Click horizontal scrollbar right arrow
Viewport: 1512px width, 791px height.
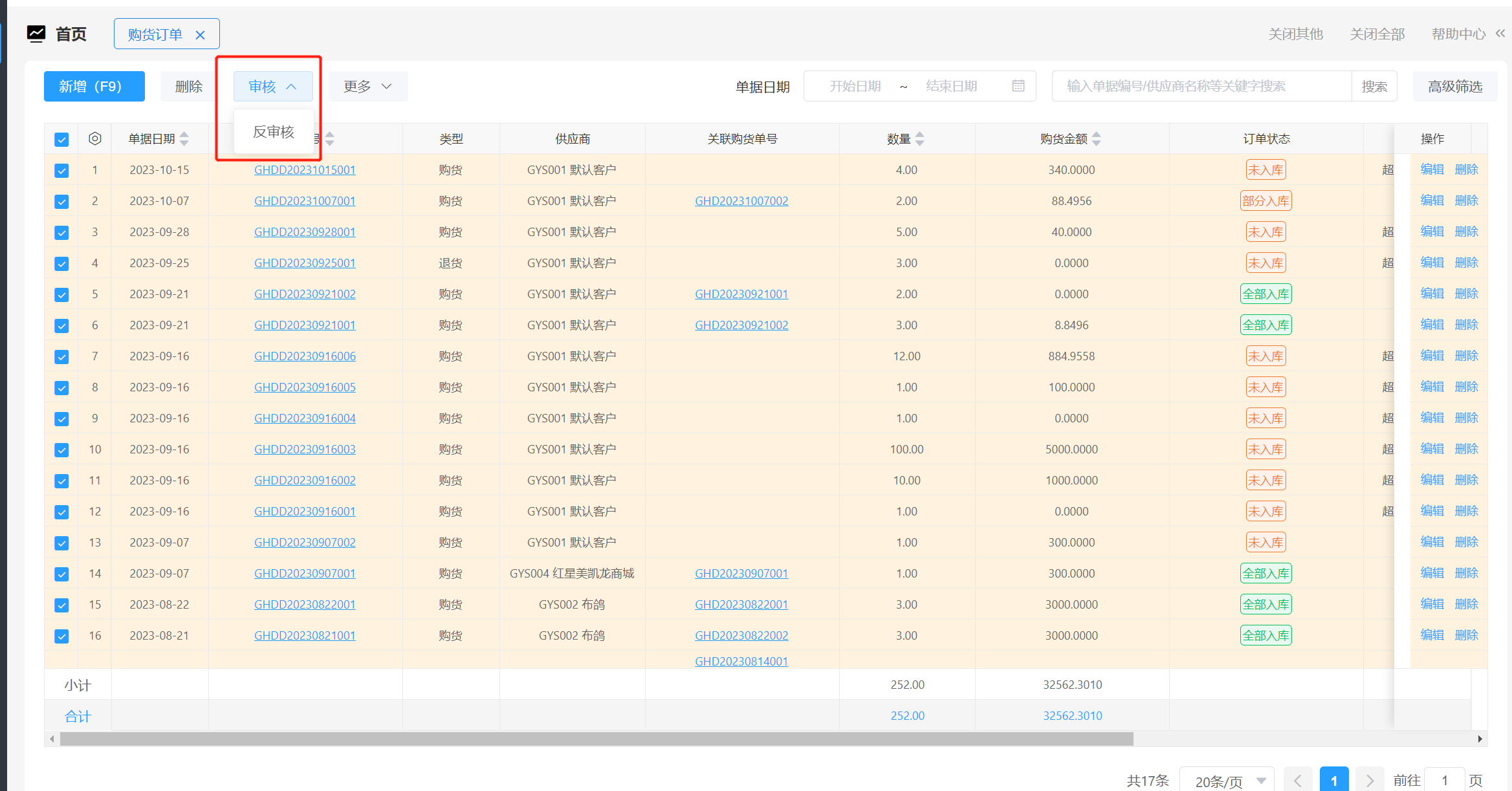[1480, 739]
